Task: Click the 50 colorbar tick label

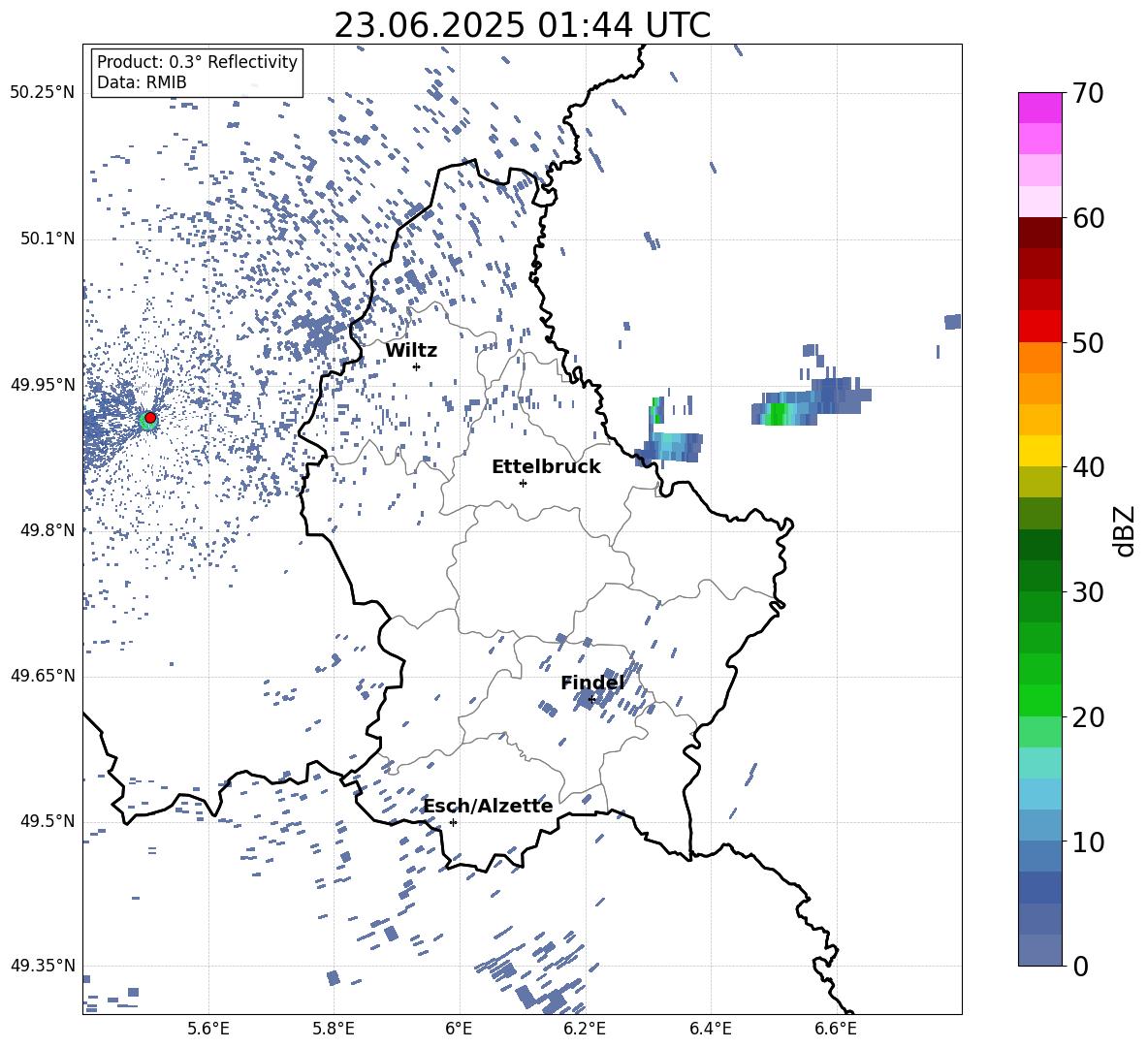Action: 1088,343
